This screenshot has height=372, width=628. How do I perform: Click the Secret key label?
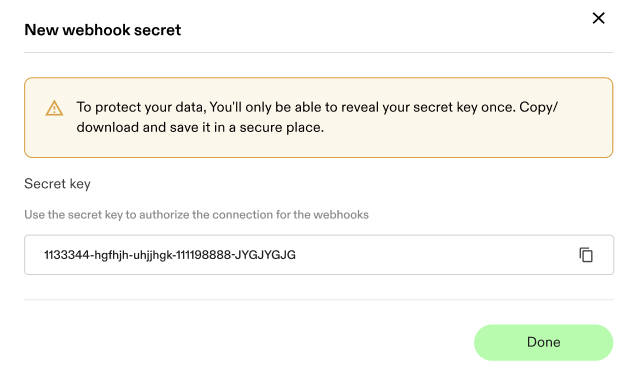coord(57,184)
